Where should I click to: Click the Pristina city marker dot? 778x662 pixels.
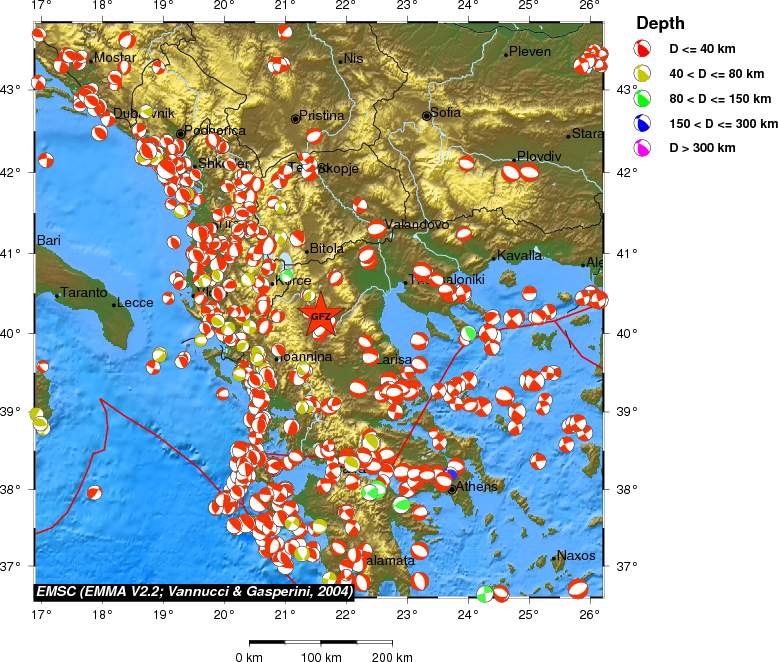(x=295, y=119)
